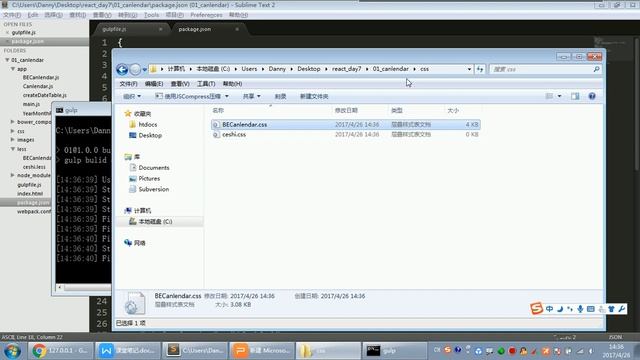Sort by the 类型 column header
The height and width of the screenshot is (360, 640).
coord(397,111)
